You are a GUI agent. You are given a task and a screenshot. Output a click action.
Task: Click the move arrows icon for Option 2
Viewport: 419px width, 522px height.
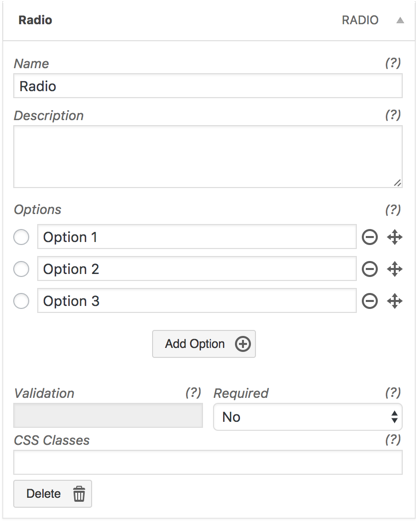coord(395,269)
